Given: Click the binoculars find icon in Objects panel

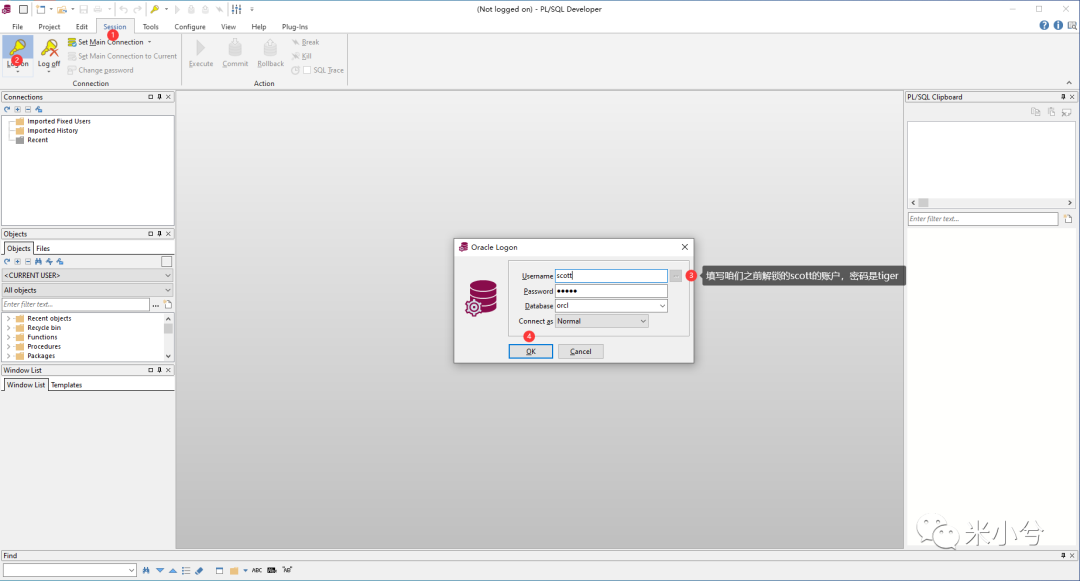Looking at the screenshot, I should point(39,262).
